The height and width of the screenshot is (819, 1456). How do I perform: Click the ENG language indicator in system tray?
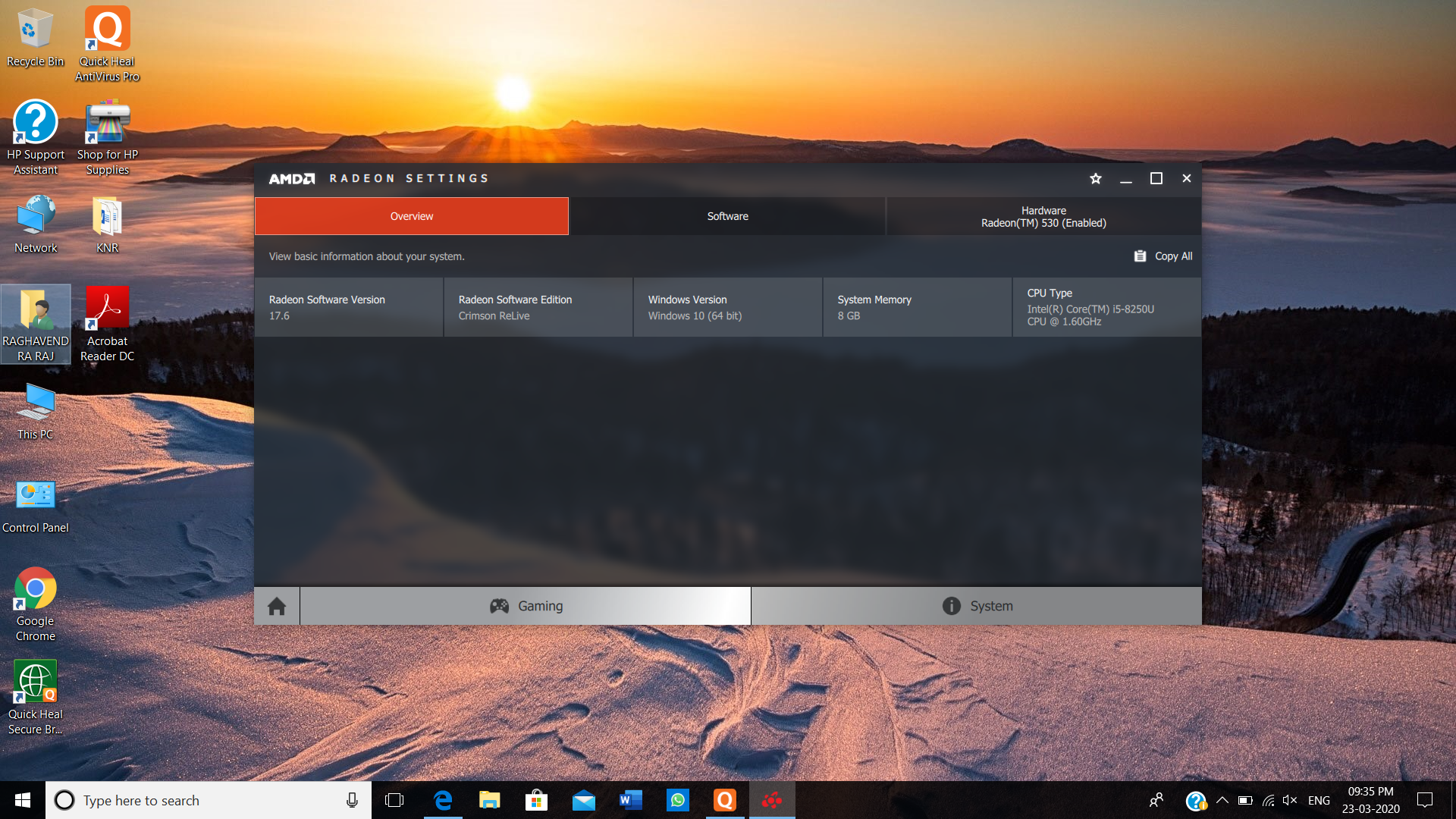[x=1319, y=800]
